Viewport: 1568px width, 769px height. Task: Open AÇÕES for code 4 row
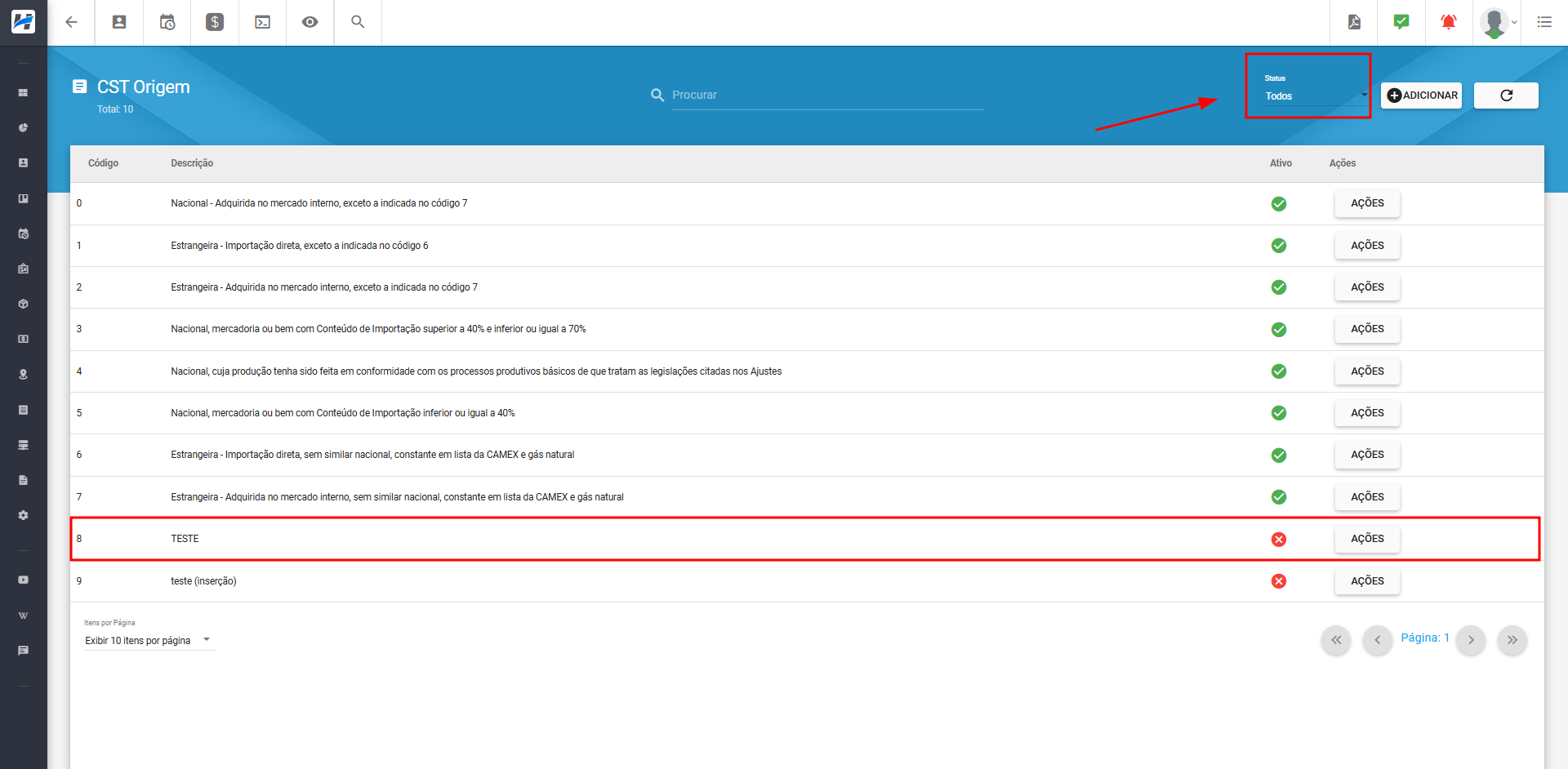click(1367, 371)
